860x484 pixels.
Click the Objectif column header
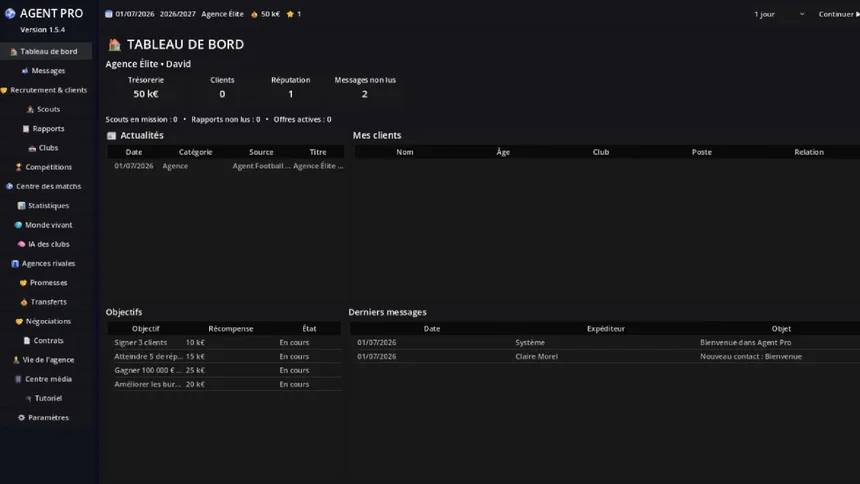point(145,329)
